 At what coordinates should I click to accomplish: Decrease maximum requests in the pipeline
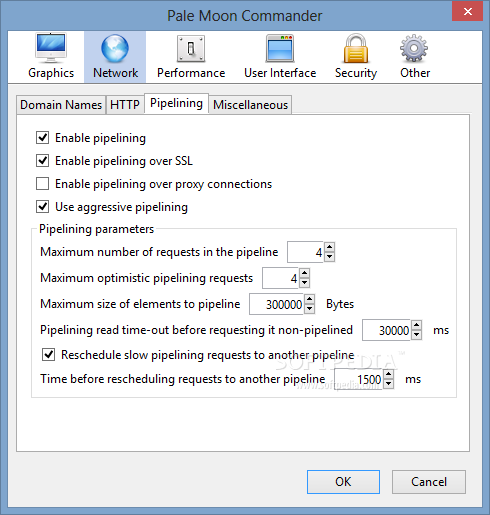click(329, 257)
